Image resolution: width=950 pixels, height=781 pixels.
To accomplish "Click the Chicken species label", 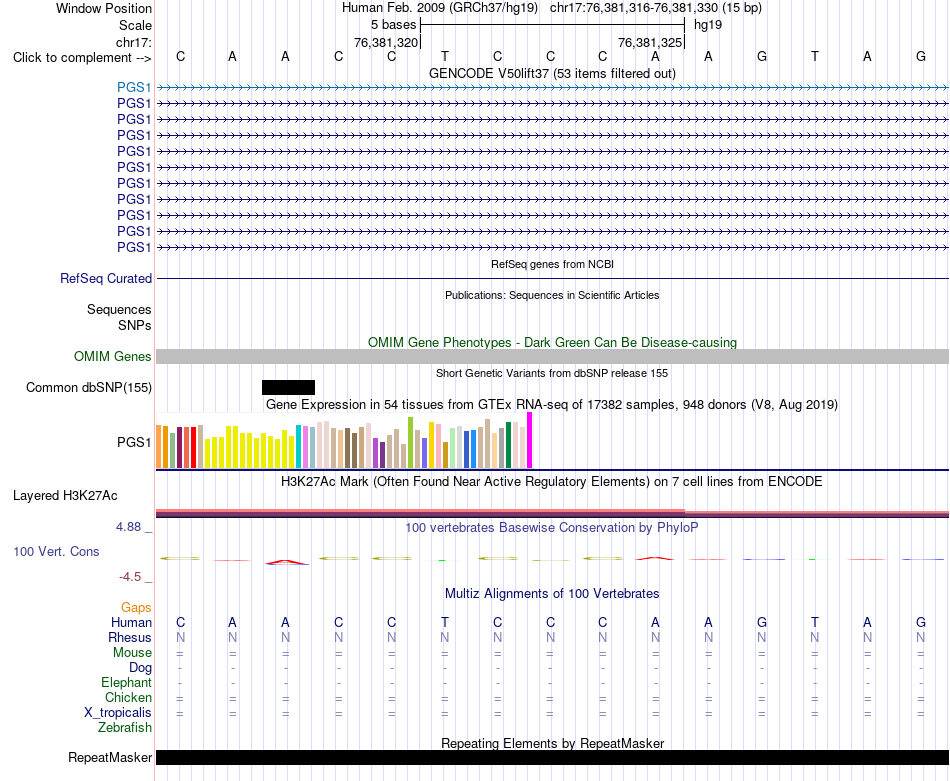I will click(x=128, y=697).
